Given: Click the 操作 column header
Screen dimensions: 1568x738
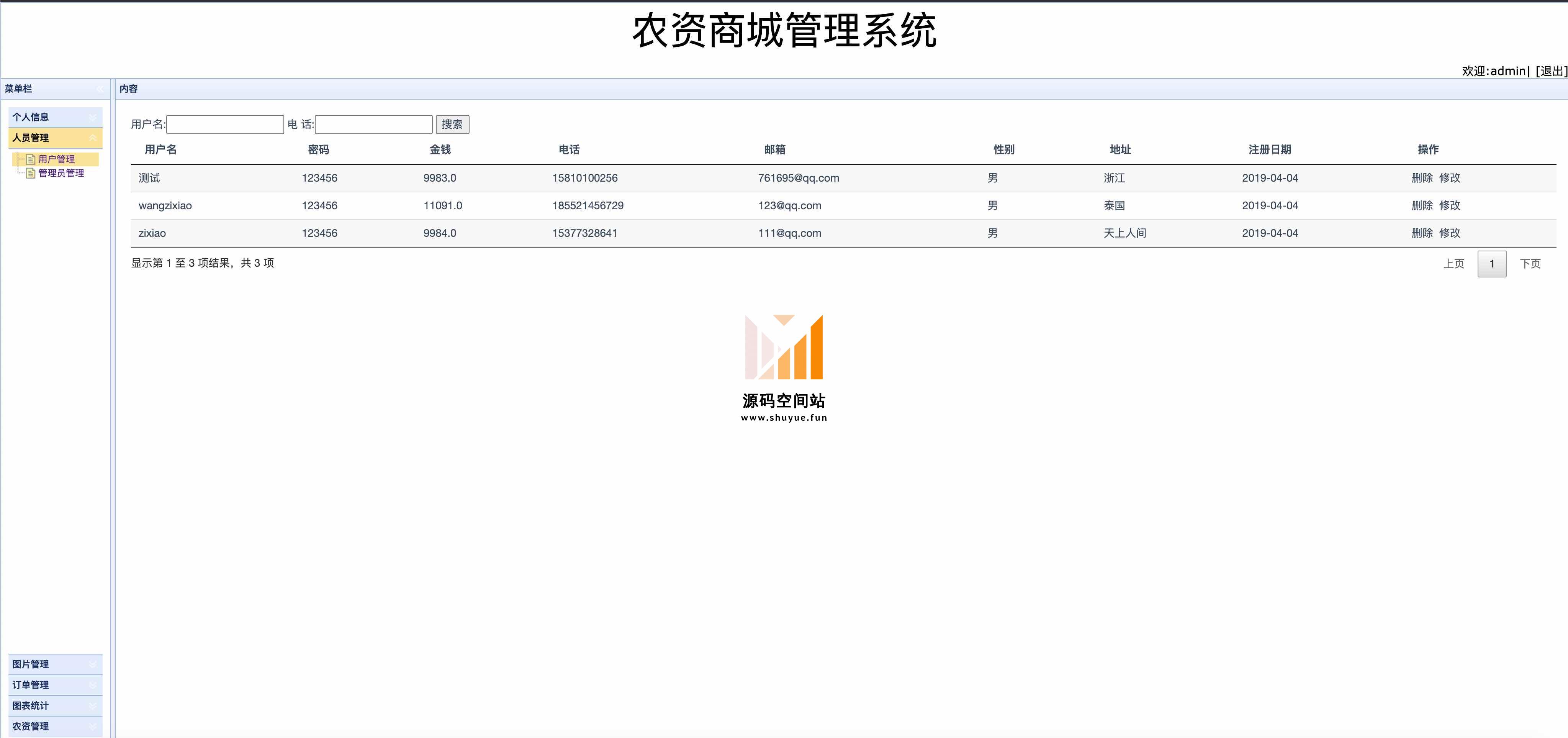Looking at the screenshot, I should pos(1428,150).
